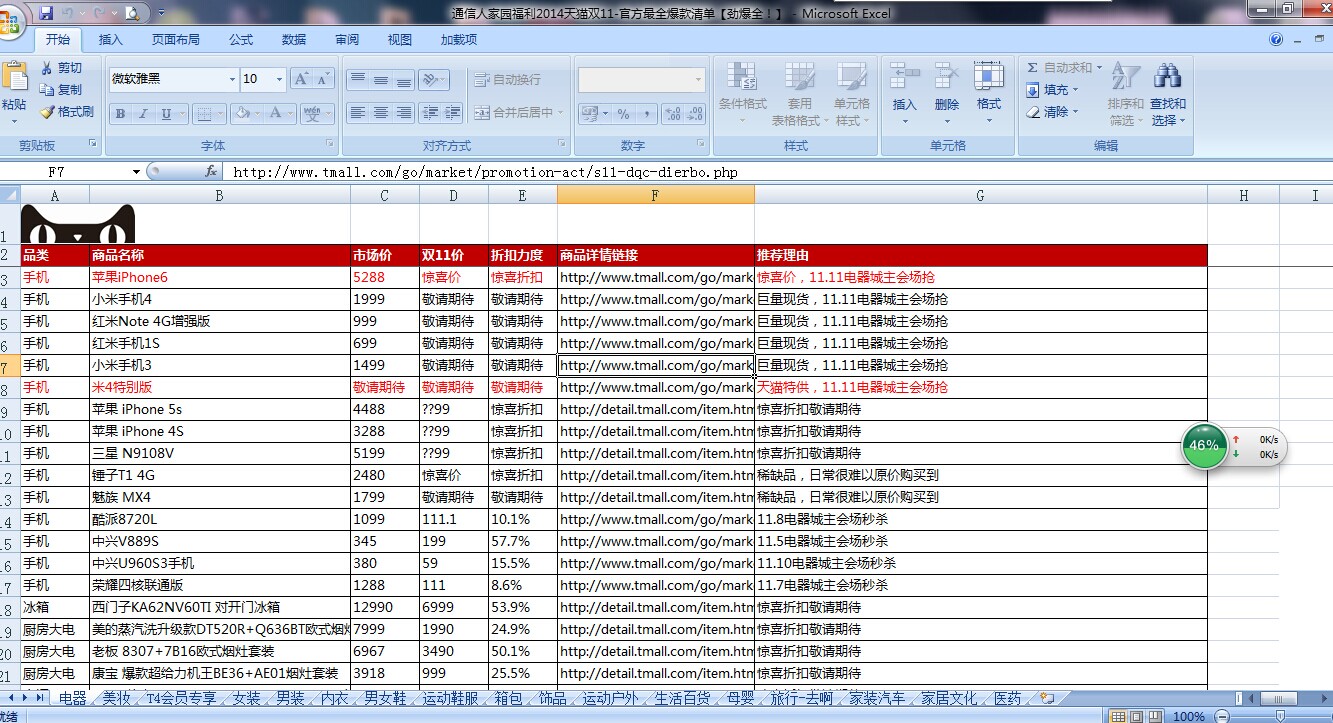Align text to middle of cell
Viewport: 1333px width, 723px height.
(380, 79)
